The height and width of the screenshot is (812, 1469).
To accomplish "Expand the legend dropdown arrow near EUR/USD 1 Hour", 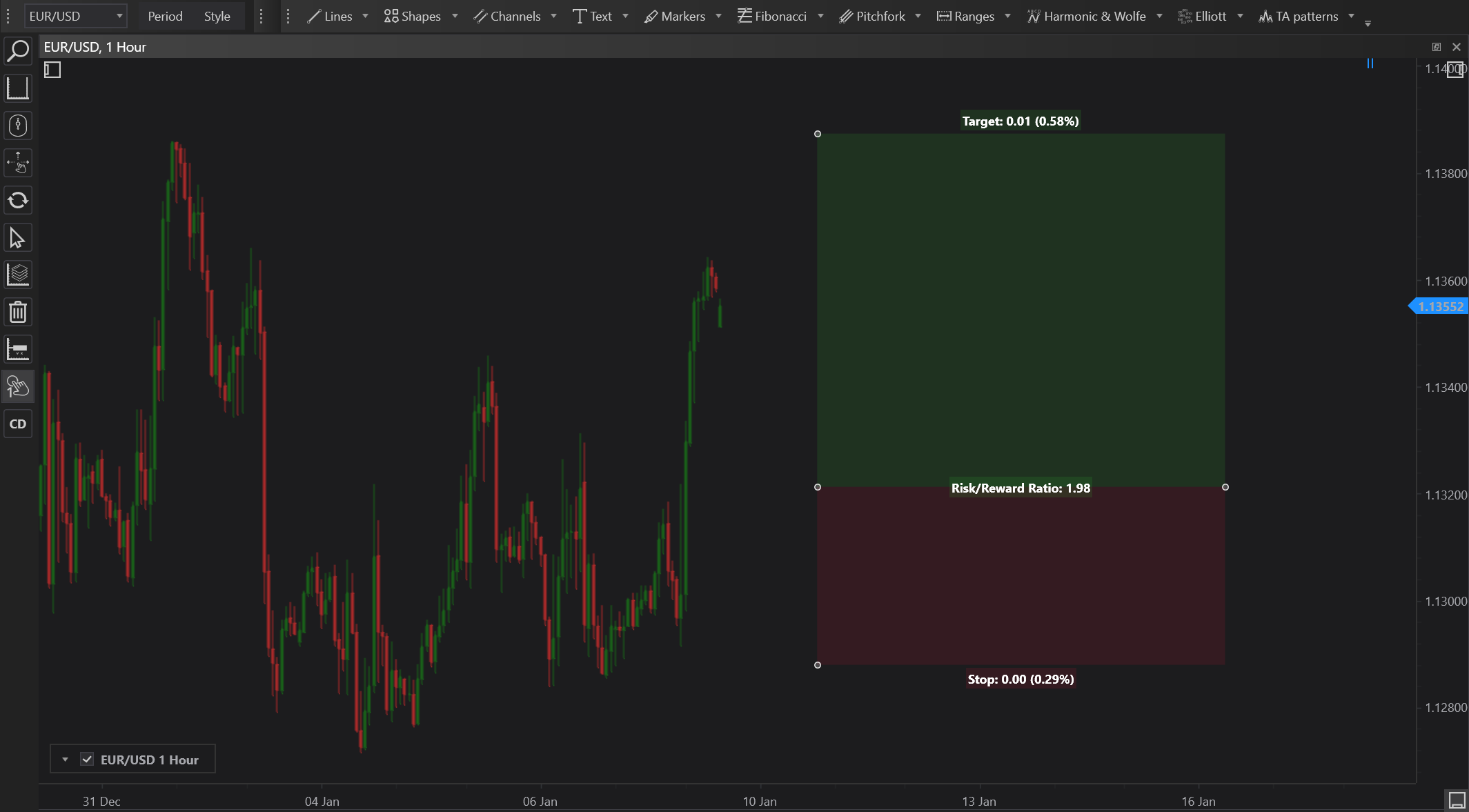I will tap(65, 760).
